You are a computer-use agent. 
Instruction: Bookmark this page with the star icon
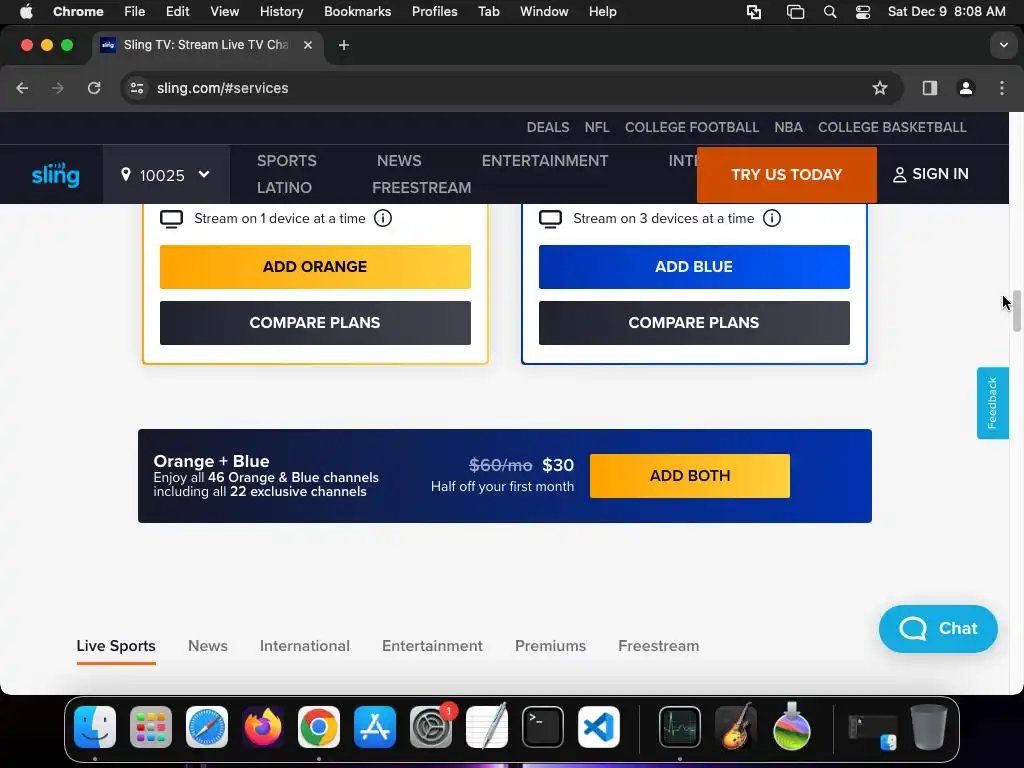coord(880,88)
